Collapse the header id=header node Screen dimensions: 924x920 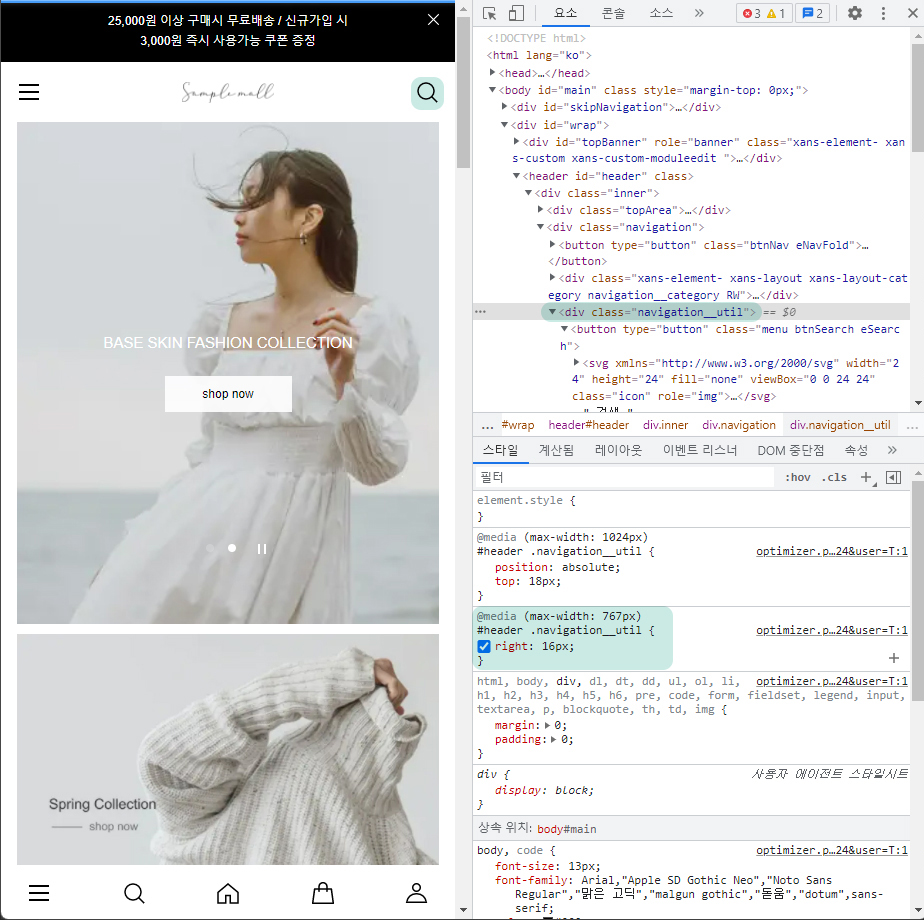516,176
